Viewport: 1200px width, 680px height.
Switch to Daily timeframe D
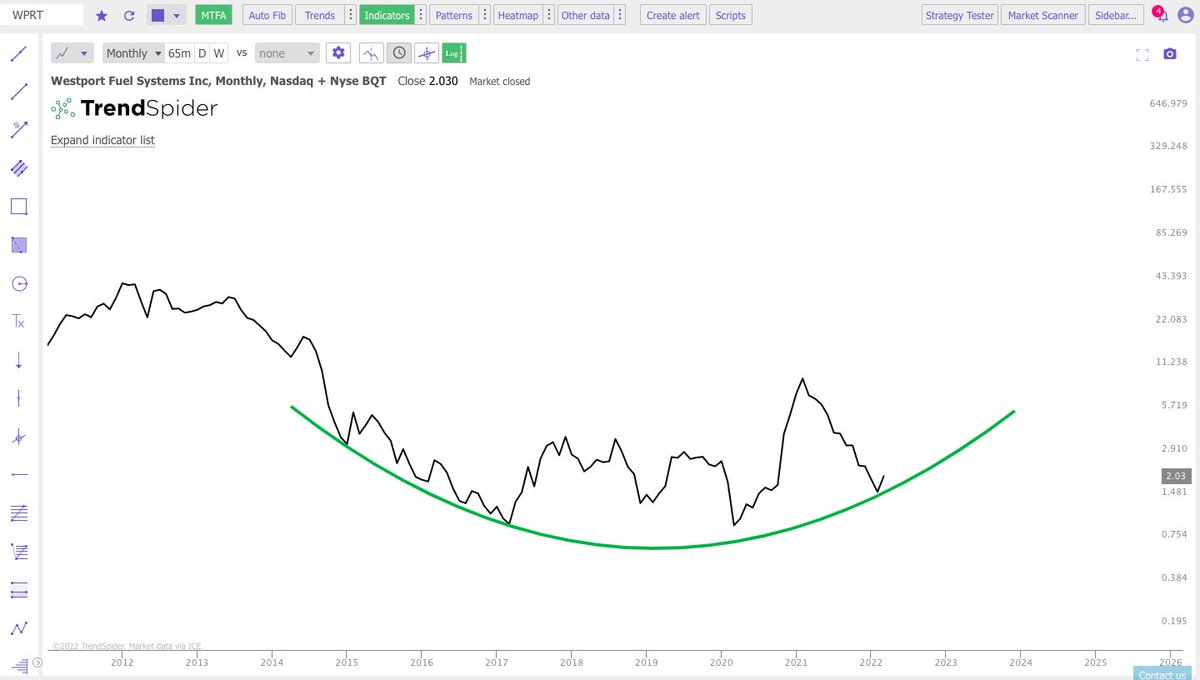201,53
